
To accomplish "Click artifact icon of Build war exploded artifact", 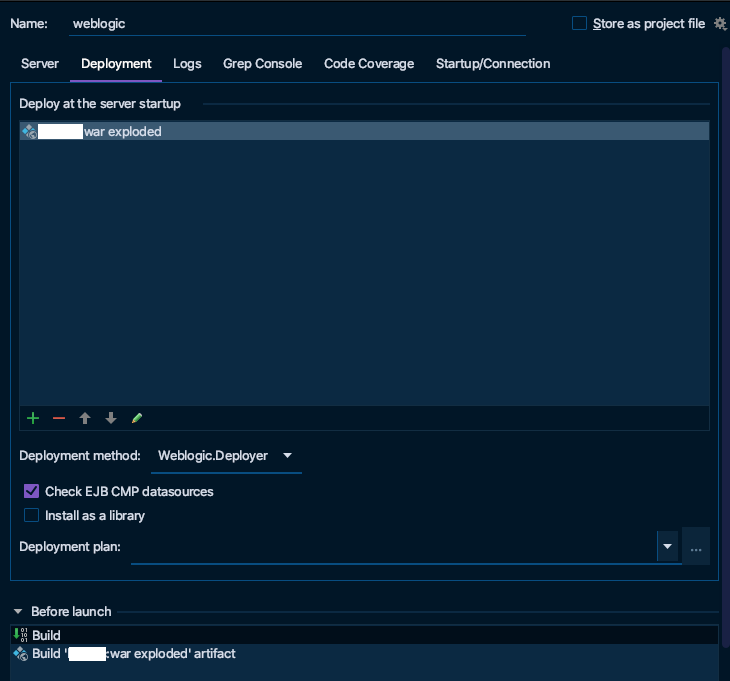I will [20, 654].
